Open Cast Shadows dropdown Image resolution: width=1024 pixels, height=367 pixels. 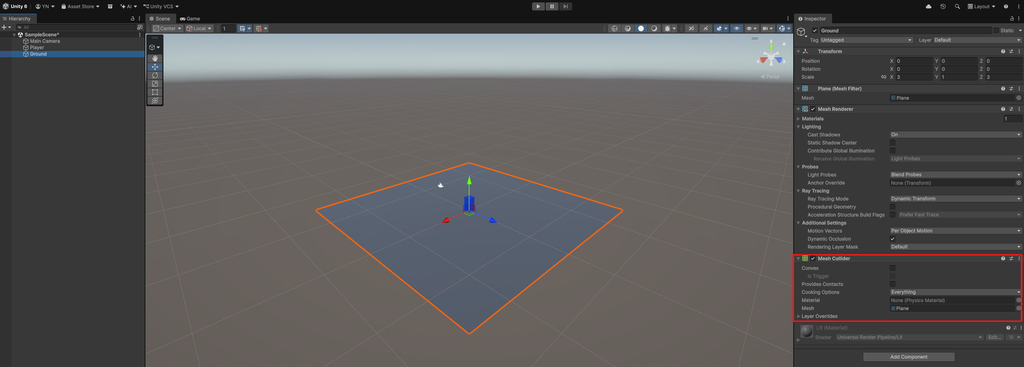[x=955, y=135]
